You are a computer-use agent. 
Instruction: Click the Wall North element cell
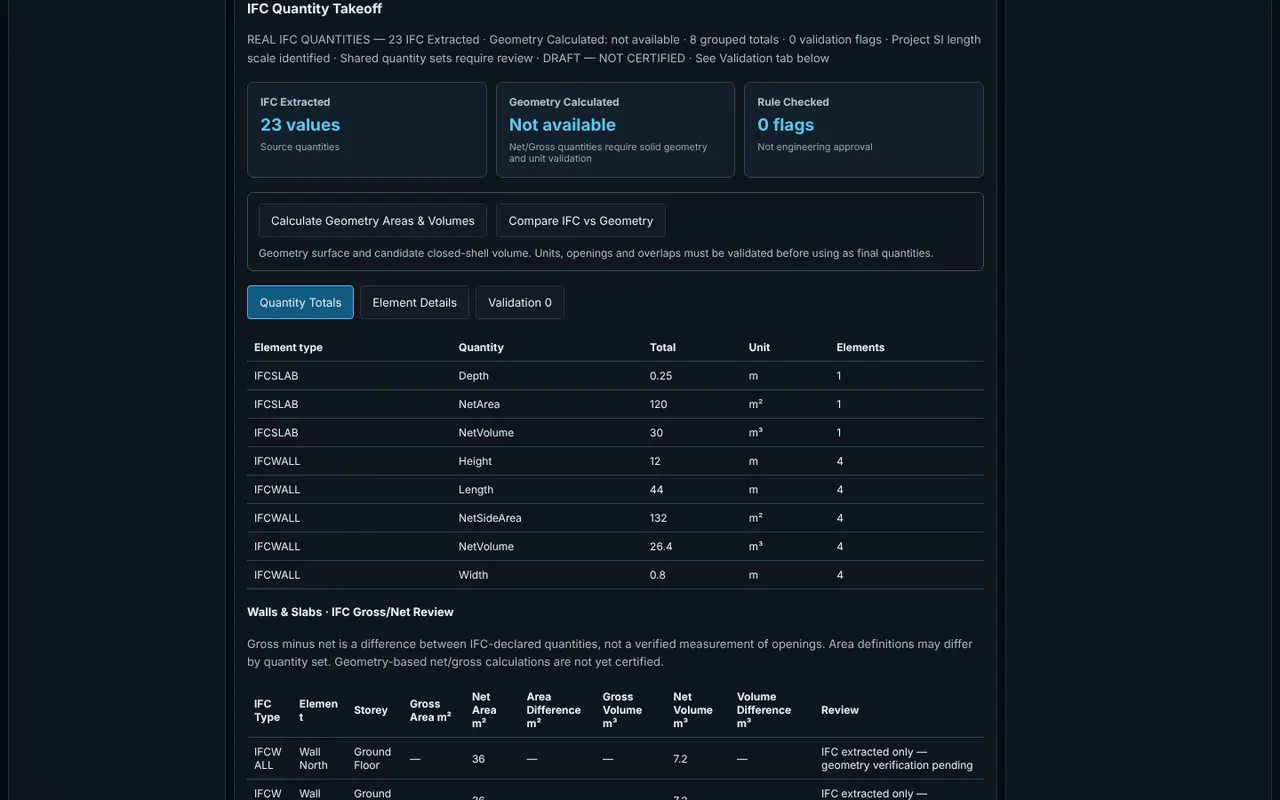(x=313, y=758)
